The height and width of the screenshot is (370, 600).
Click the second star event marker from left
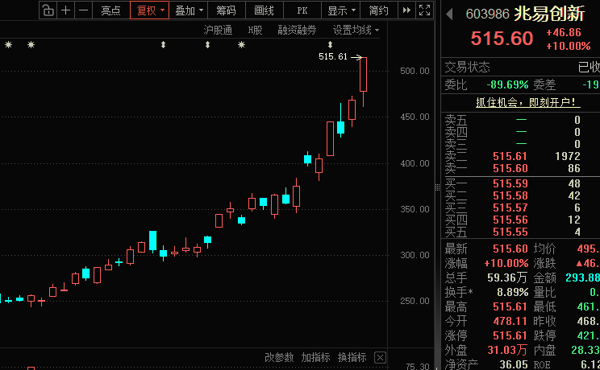pyautogui.click(x=31, y=45)
